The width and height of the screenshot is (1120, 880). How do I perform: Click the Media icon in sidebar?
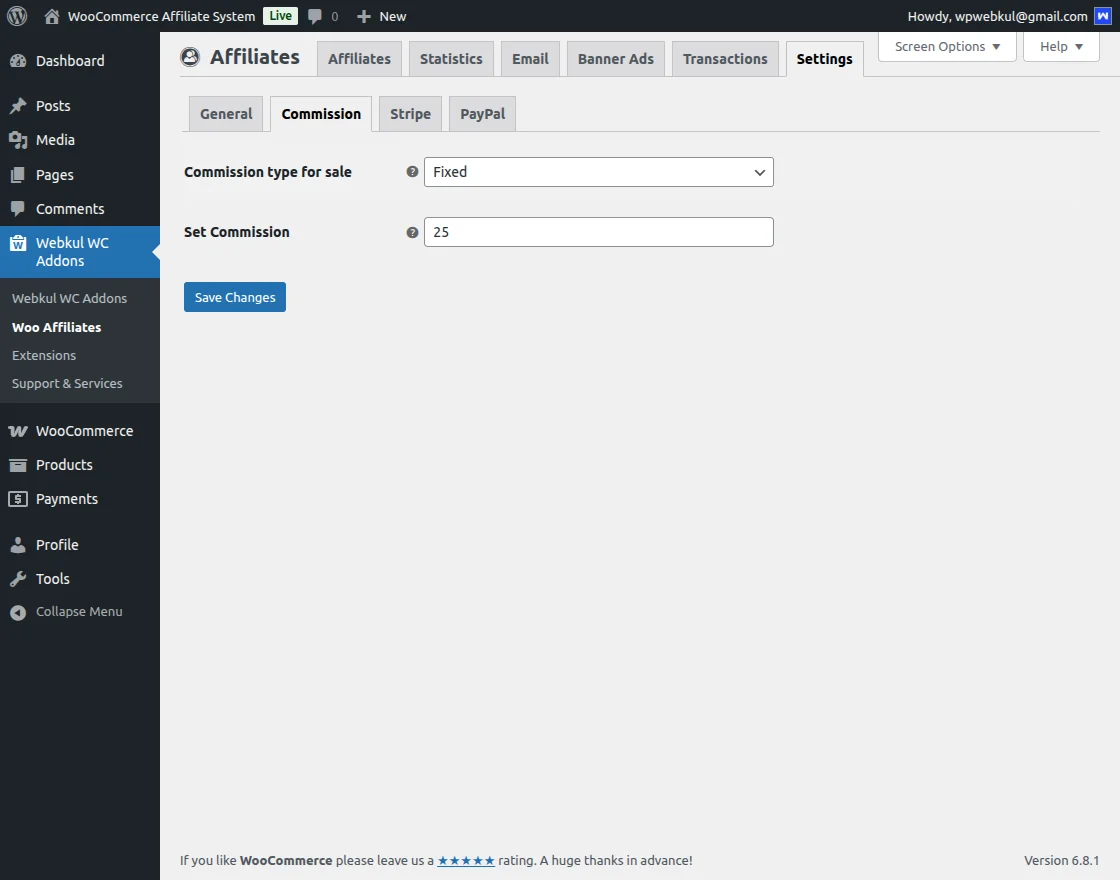pos(18,140)
